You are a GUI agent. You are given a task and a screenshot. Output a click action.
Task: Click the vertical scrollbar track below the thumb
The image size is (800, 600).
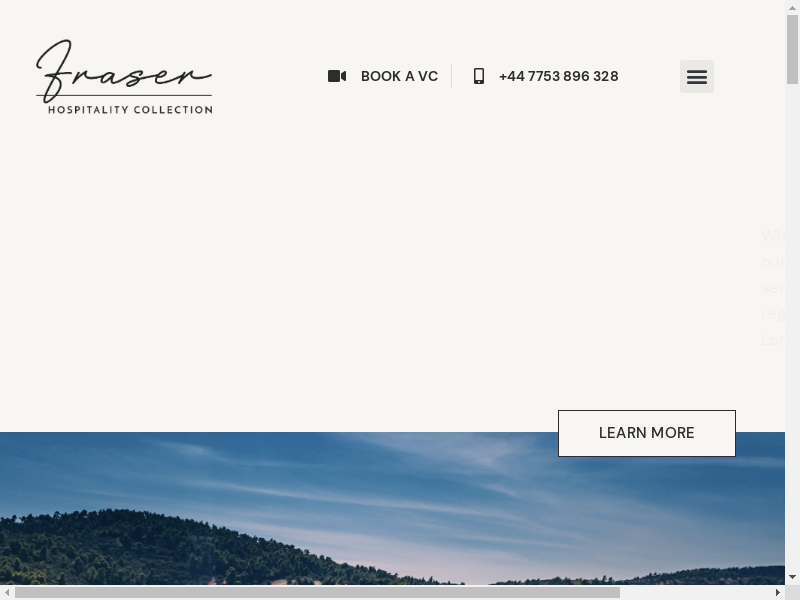(792, 327)
